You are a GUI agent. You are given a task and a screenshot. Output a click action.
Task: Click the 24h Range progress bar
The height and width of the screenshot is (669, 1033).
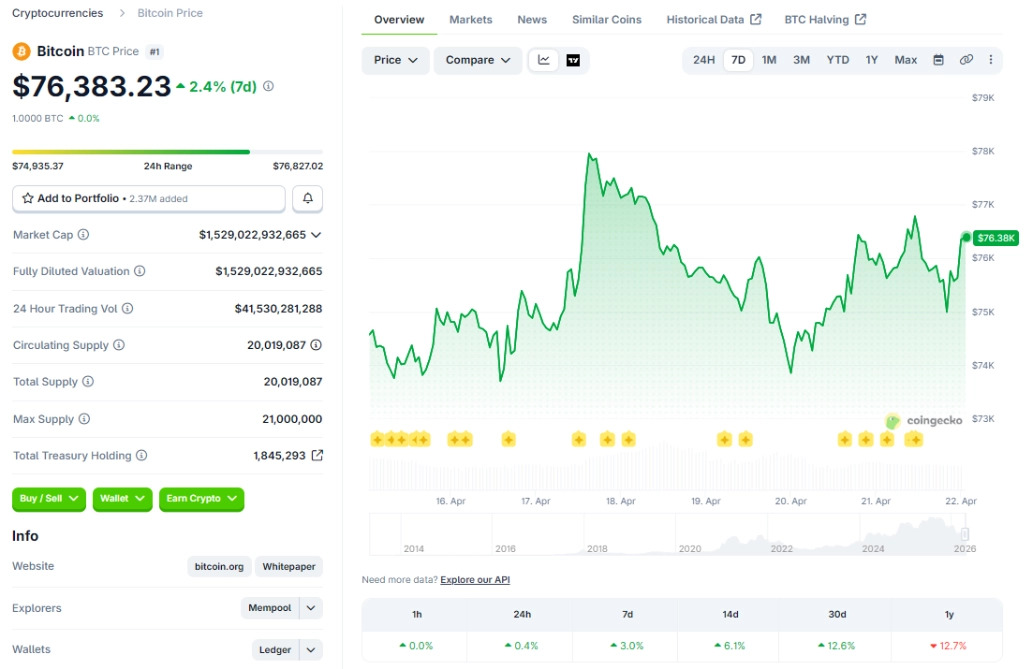click(x=167, y=152)
